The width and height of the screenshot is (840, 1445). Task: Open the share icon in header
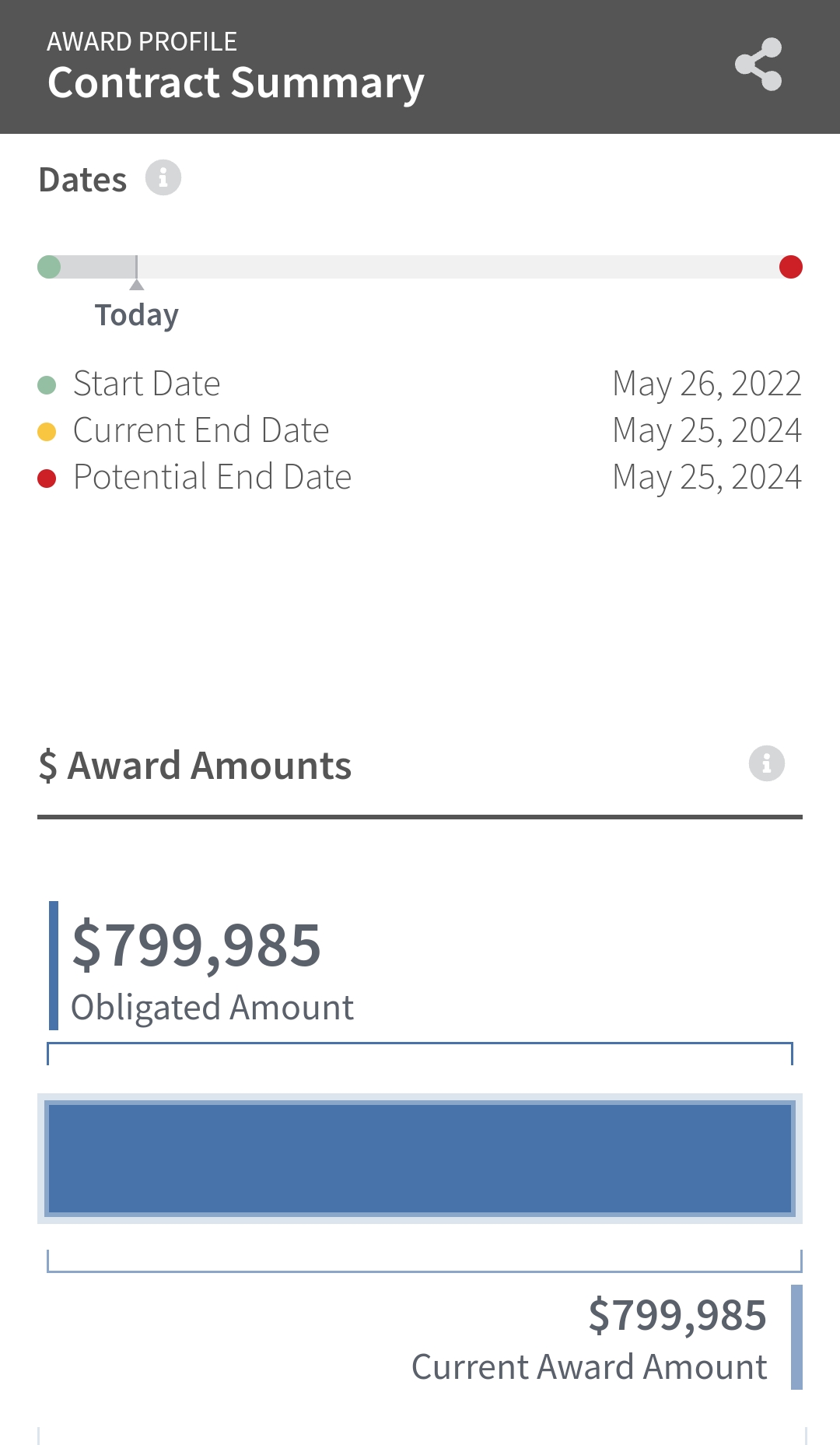point(758,64)
